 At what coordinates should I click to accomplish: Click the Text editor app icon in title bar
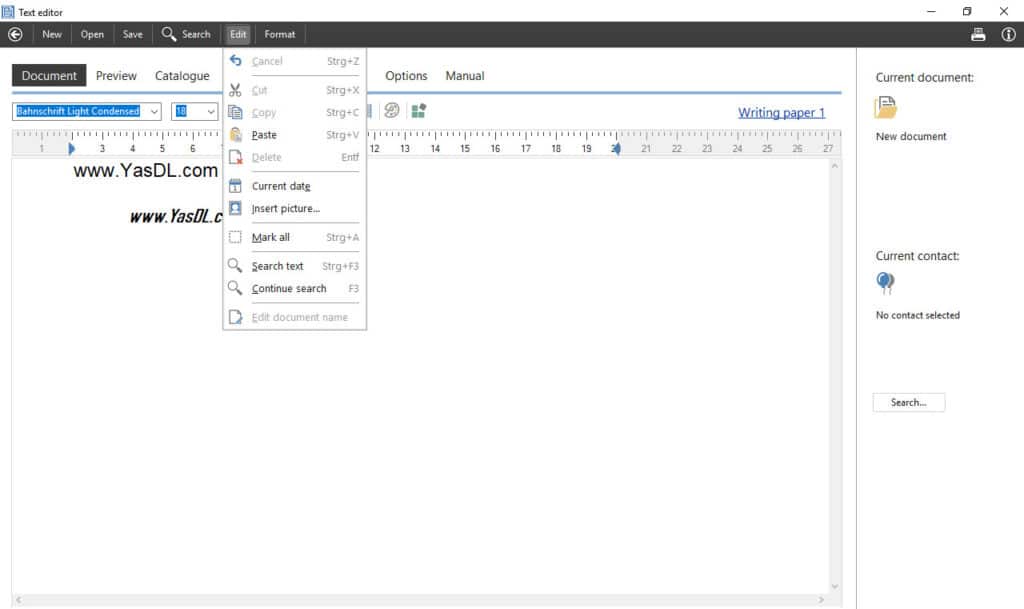pyautogui.click(x=8, y=12)
